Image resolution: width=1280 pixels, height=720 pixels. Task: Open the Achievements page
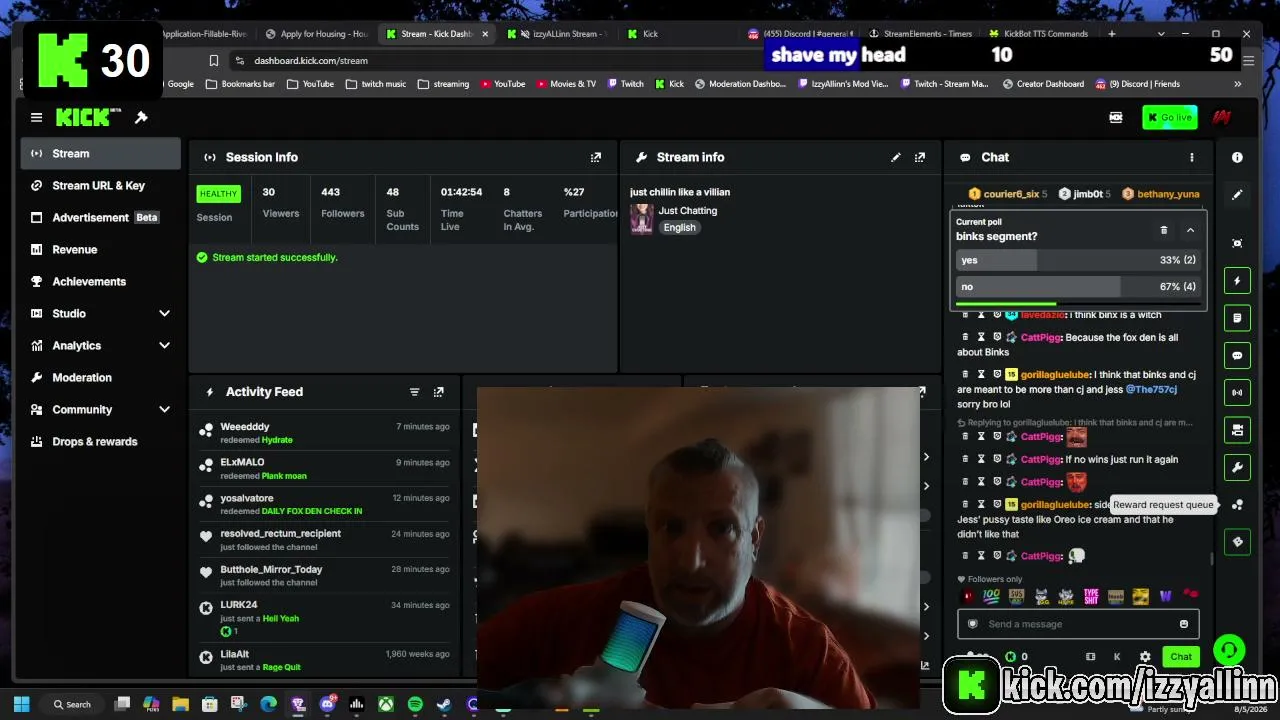(100, 281)
